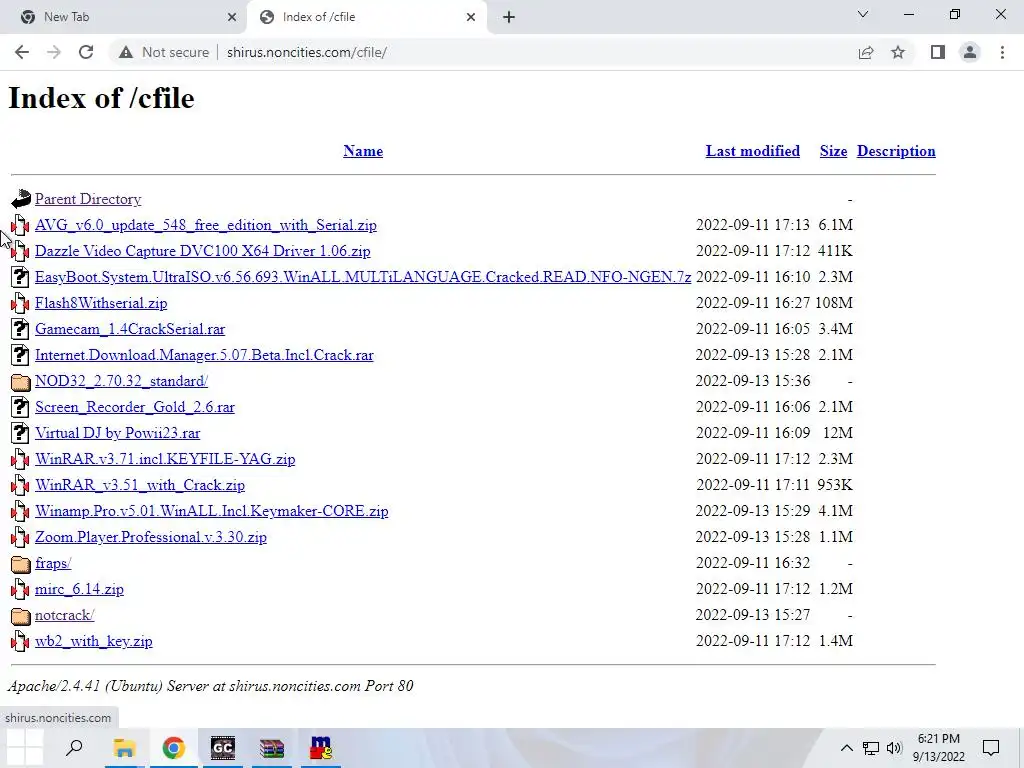This screenshot has width=1024, height=768.
Task: Click the folder icon beside fraps
Action: click(21, 564)
